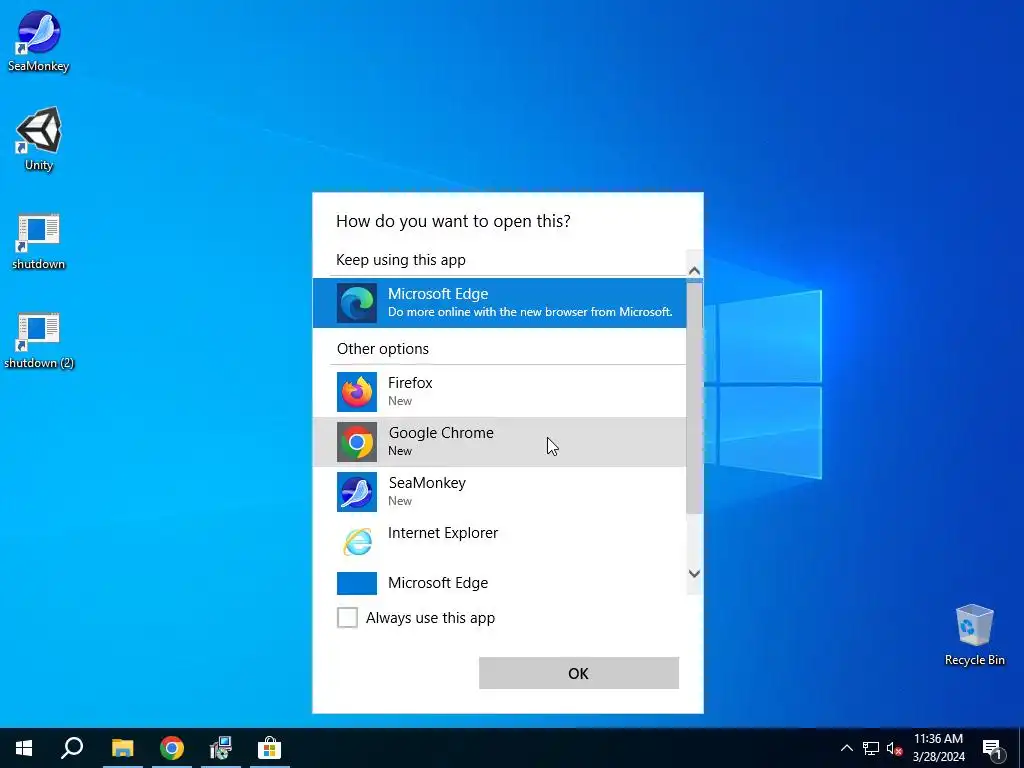Open Google Chrome from the taskbar
Image resolution: width=1024 pixels, height=768 pixels.
pos(172,748)
